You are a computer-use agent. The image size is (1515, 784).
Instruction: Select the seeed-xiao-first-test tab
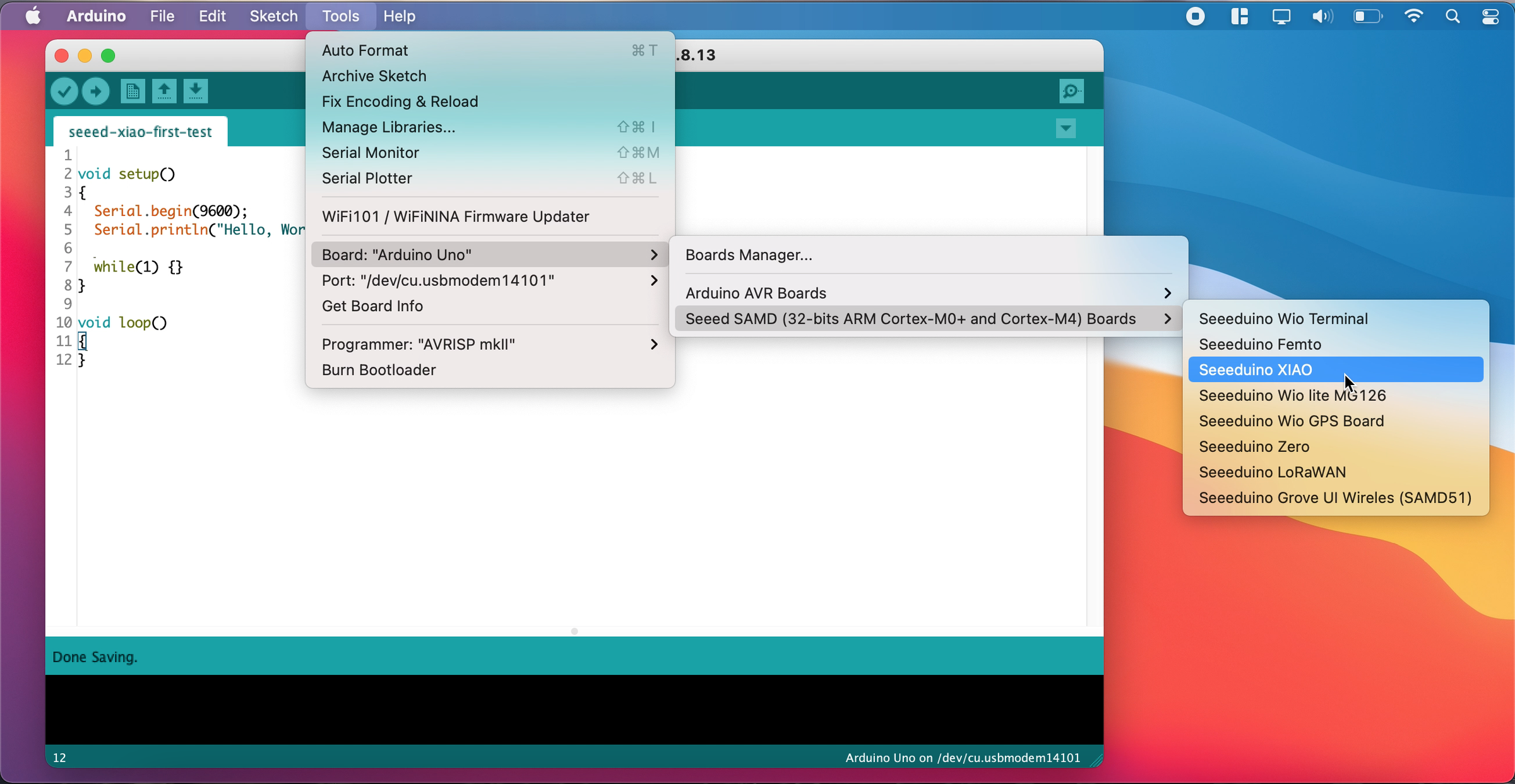click(140, 131)
